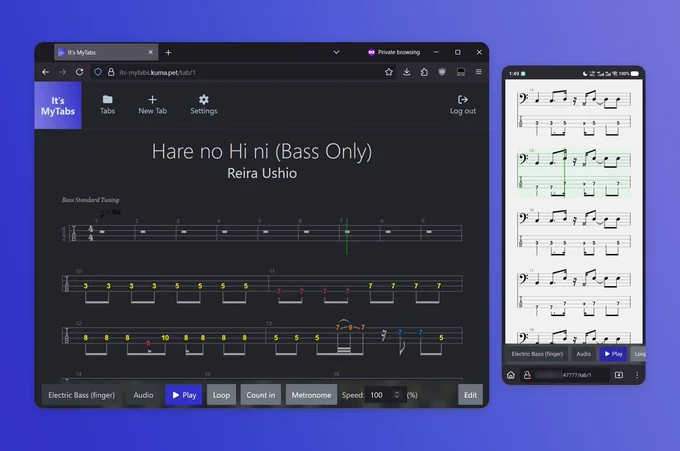
Task: Create a New Tab with the plus icon
Action: (x=152, y=105)
